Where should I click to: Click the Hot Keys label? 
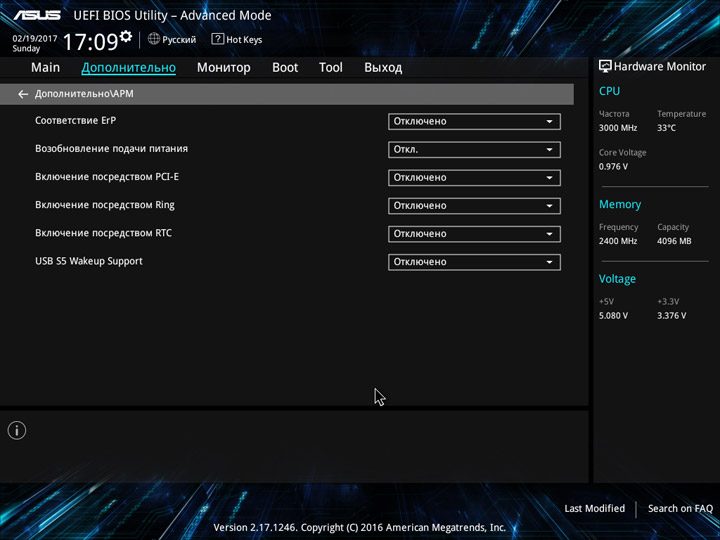(244, 40)
